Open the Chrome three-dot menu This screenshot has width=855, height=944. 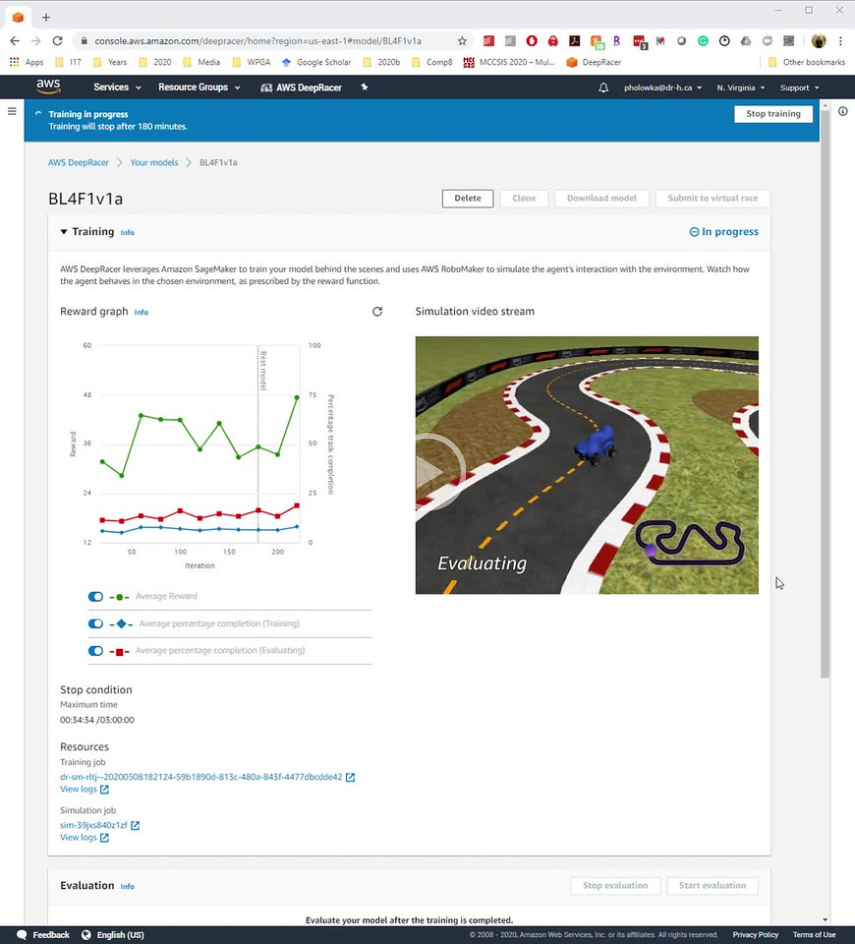841,41
